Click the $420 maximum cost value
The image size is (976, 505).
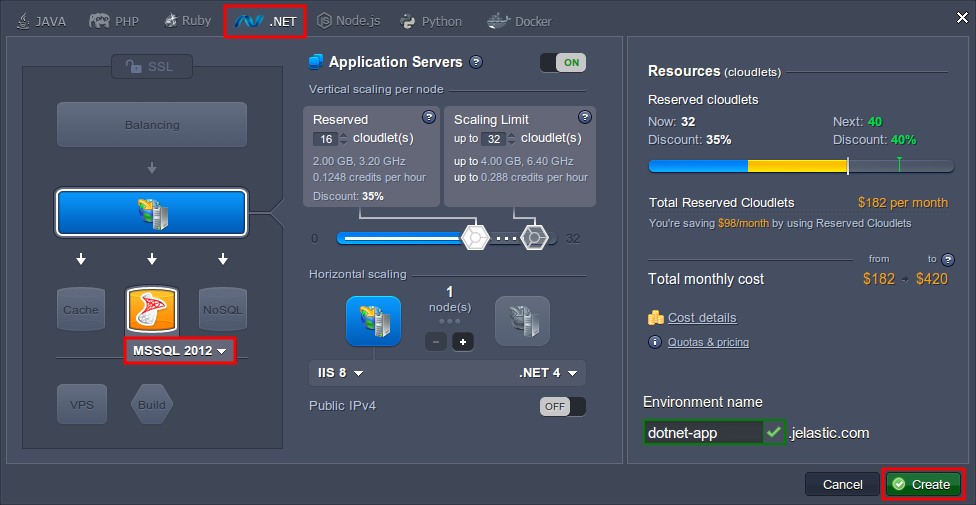pyautogui.click(x=932, y=279)
